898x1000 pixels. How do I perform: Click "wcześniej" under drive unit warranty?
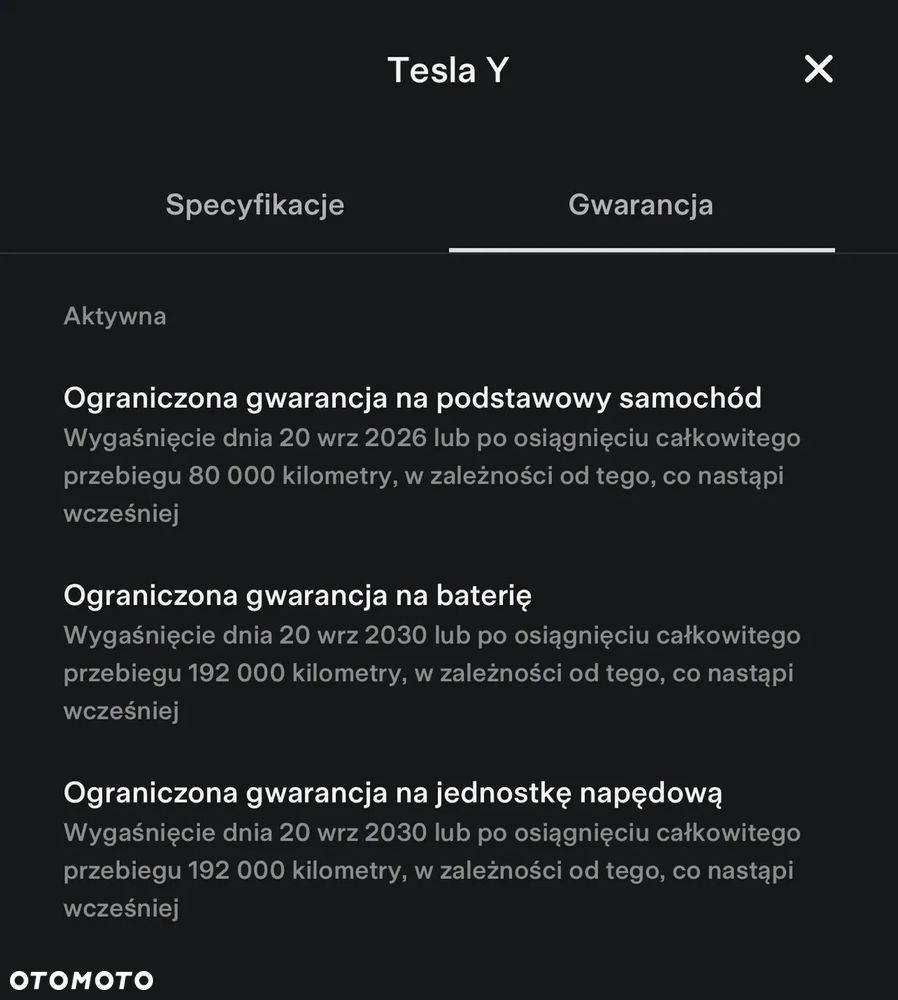tap(121, 908)
